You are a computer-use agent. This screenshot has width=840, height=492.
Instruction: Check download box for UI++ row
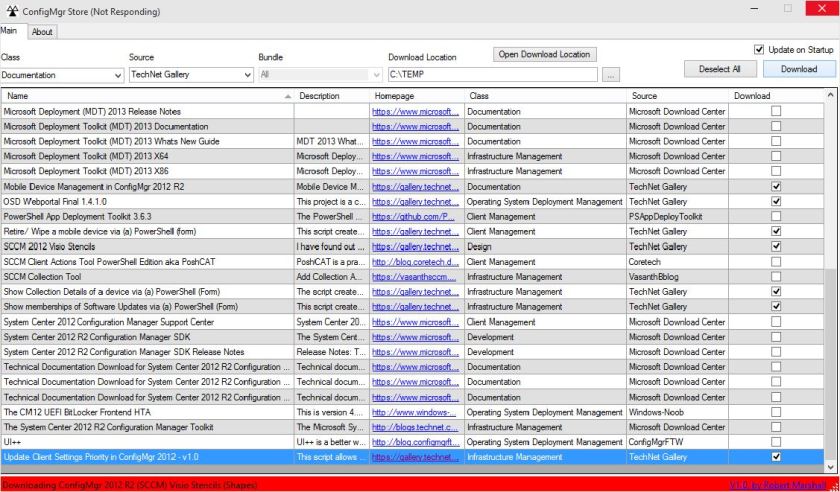[776, 442]
